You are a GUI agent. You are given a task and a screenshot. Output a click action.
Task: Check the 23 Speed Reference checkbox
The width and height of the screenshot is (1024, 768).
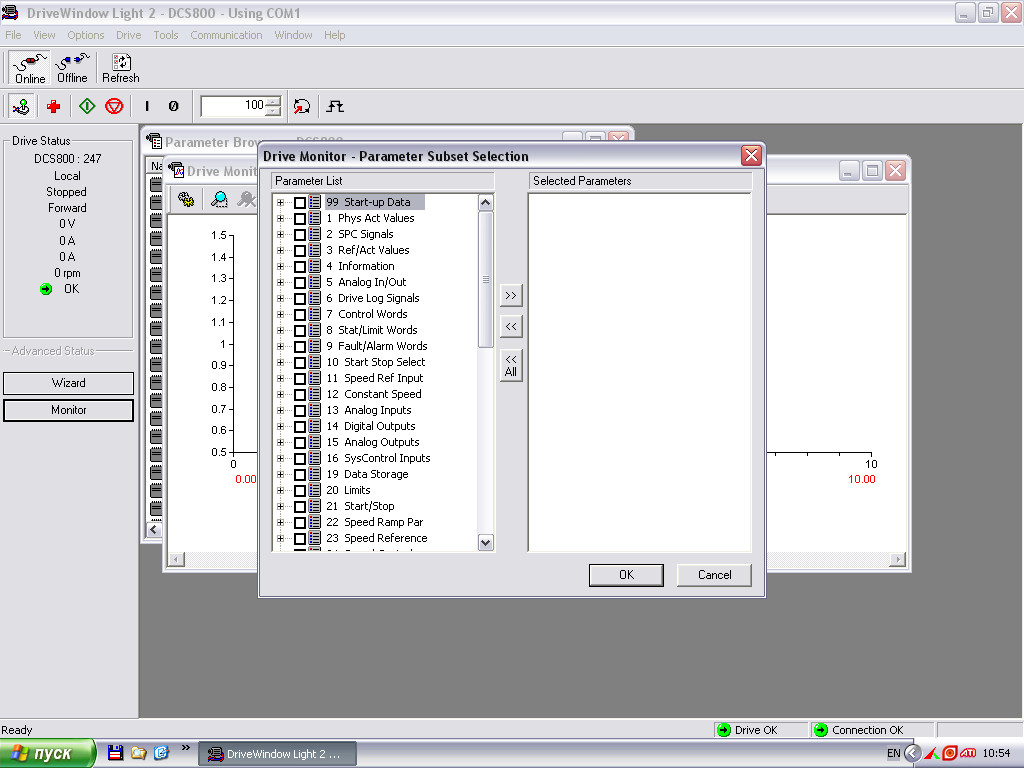tap(300, 538)
